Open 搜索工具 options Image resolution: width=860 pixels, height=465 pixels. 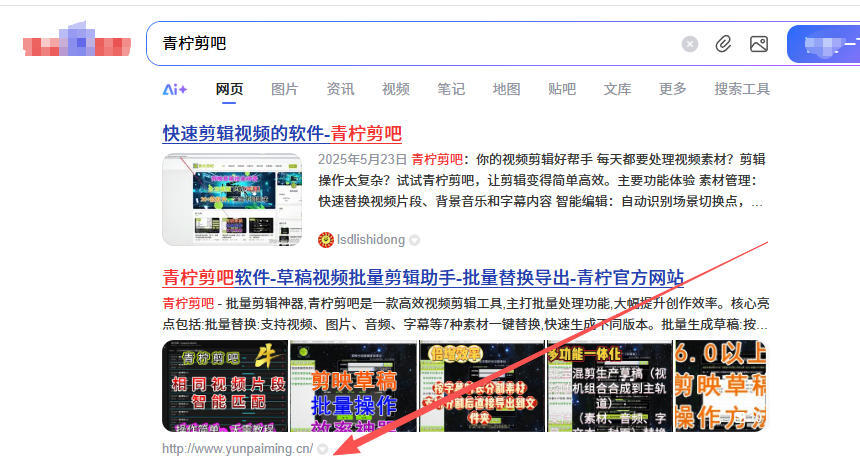[742, 89]
